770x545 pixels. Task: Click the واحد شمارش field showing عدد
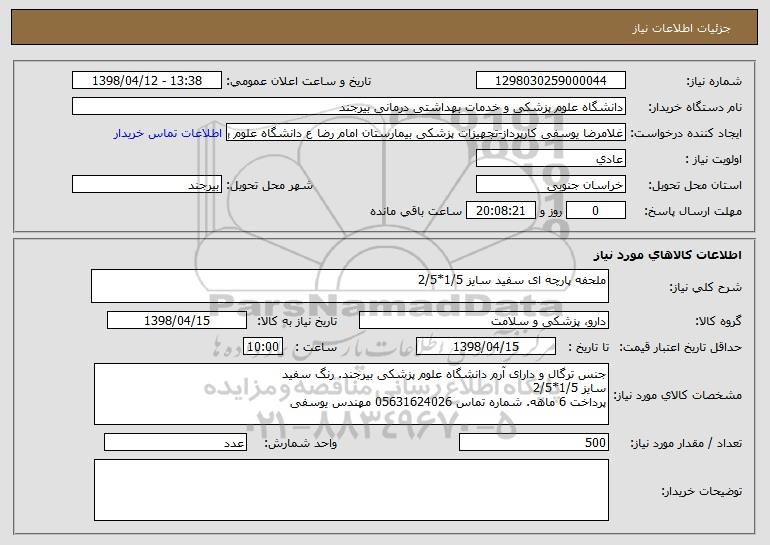[x=175, y=442]
